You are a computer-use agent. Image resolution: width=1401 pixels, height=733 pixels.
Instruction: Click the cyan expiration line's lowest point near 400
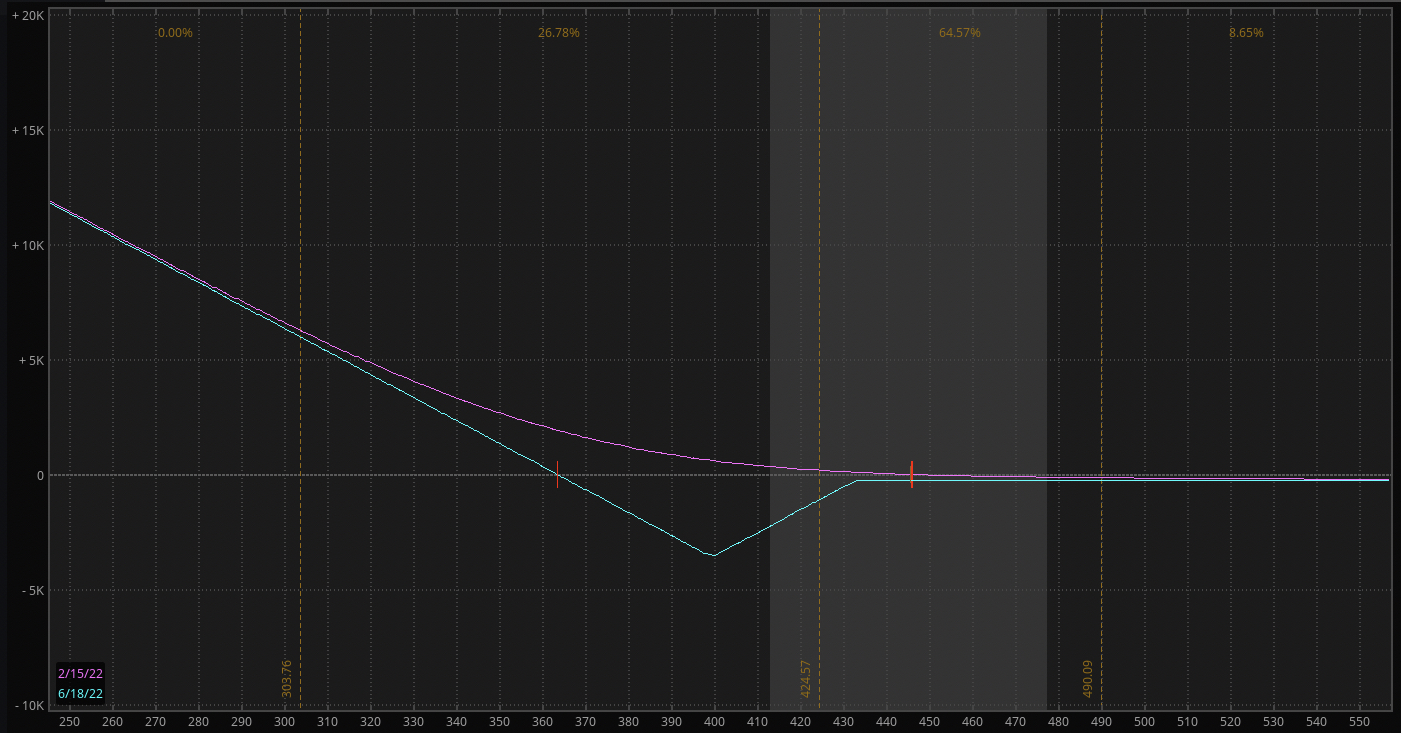click(x=713, y=555)
